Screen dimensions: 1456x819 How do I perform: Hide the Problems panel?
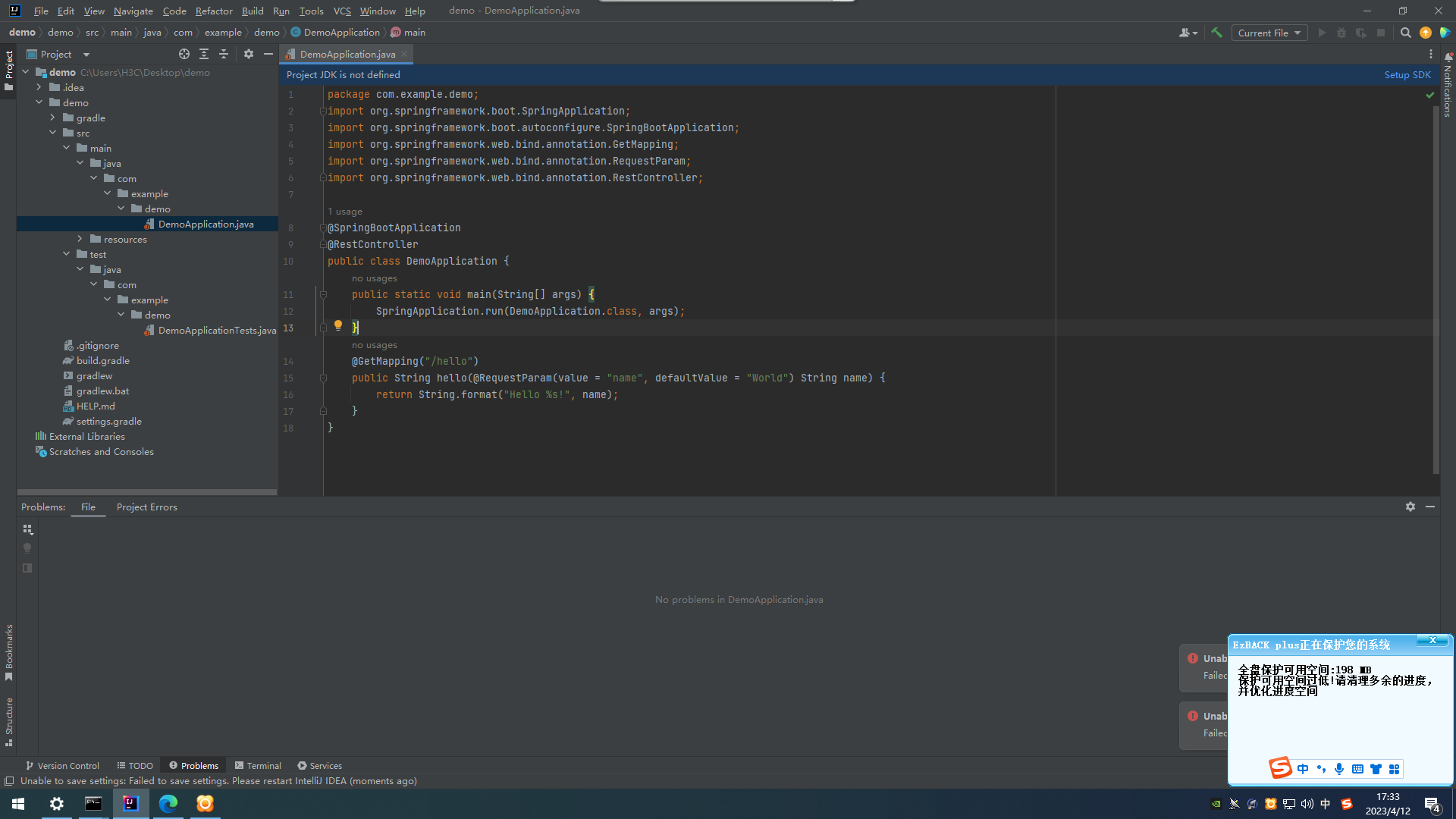(1430, 507)
